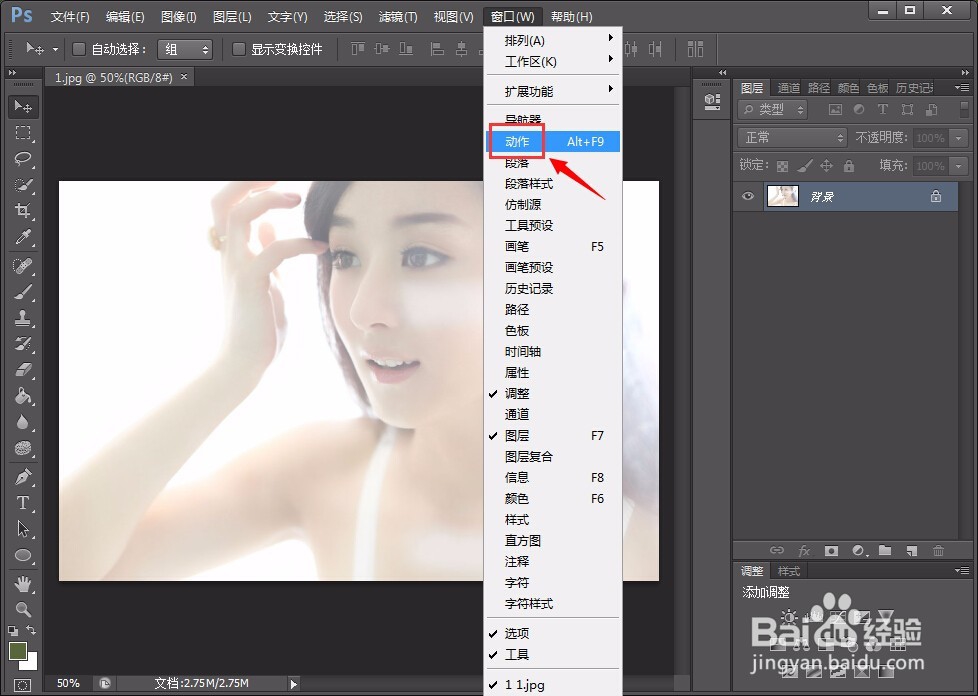Click the foreground color swatch
Image resolution: width=978 pixels, height=696 pixels.
point(17,650)
